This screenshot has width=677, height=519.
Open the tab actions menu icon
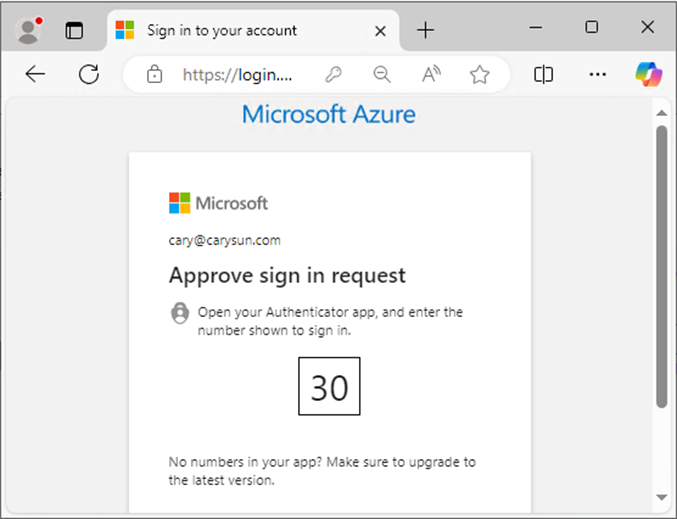74,31
